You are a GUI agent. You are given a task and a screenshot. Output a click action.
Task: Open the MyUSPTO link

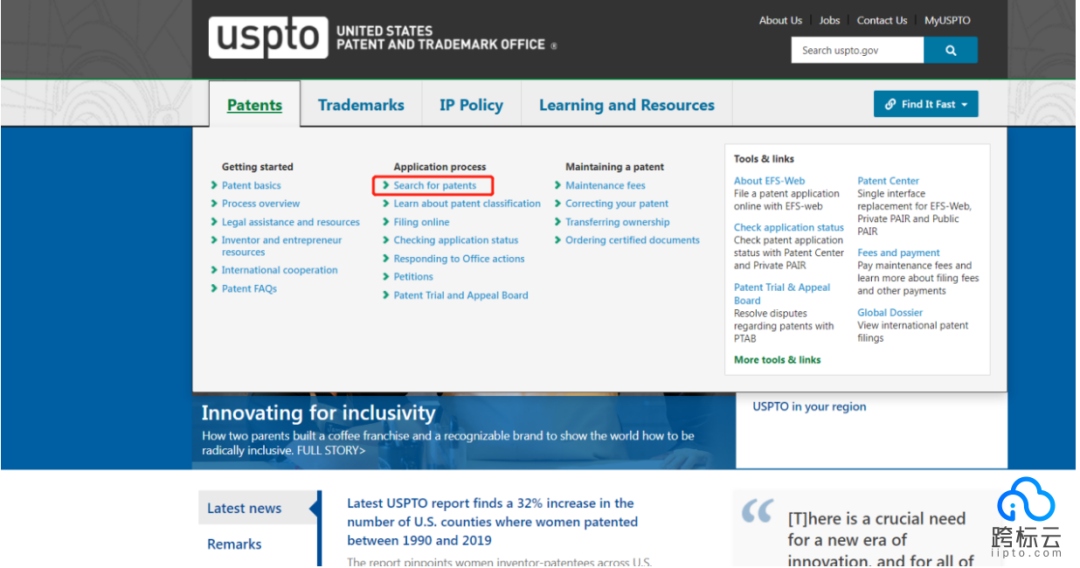pos(947,21)
